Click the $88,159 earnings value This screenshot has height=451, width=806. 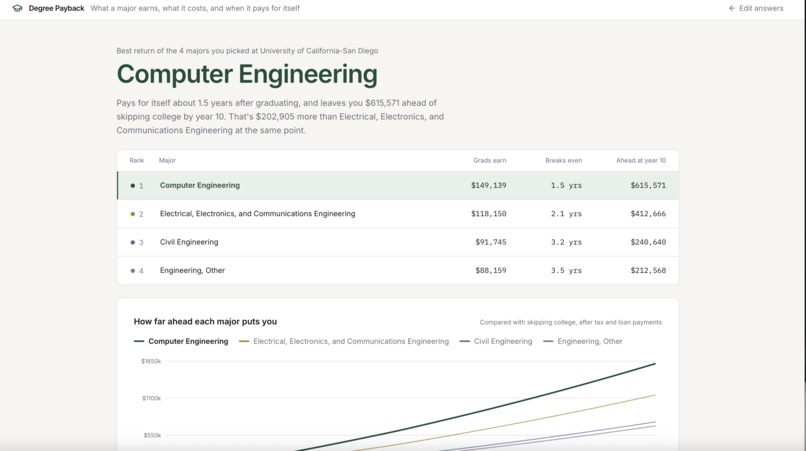490,270
